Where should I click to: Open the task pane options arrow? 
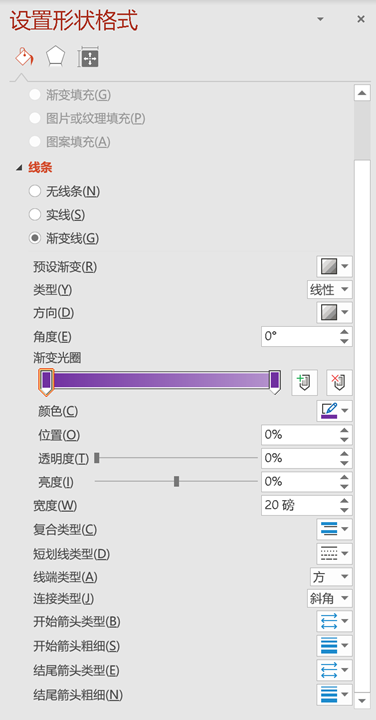tap(320, 19)
